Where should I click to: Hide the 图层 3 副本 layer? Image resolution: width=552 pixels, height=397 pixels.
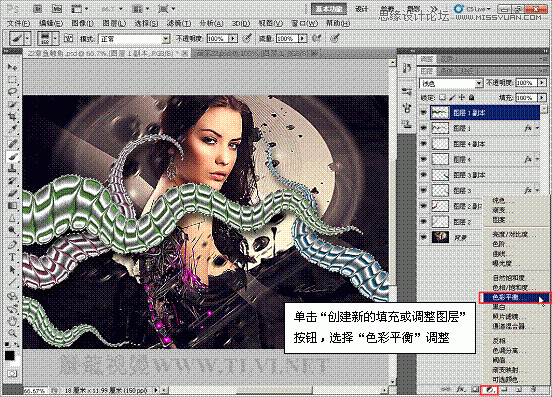pyautogui.click(x=424, y=175)
